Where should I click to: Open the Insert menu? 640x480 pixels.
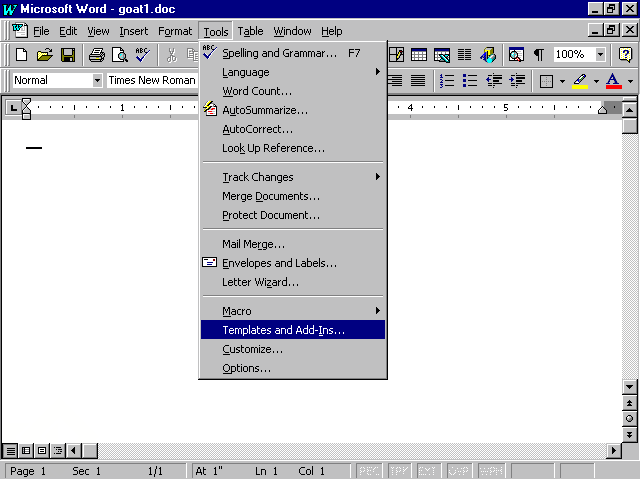coord(133,31)
